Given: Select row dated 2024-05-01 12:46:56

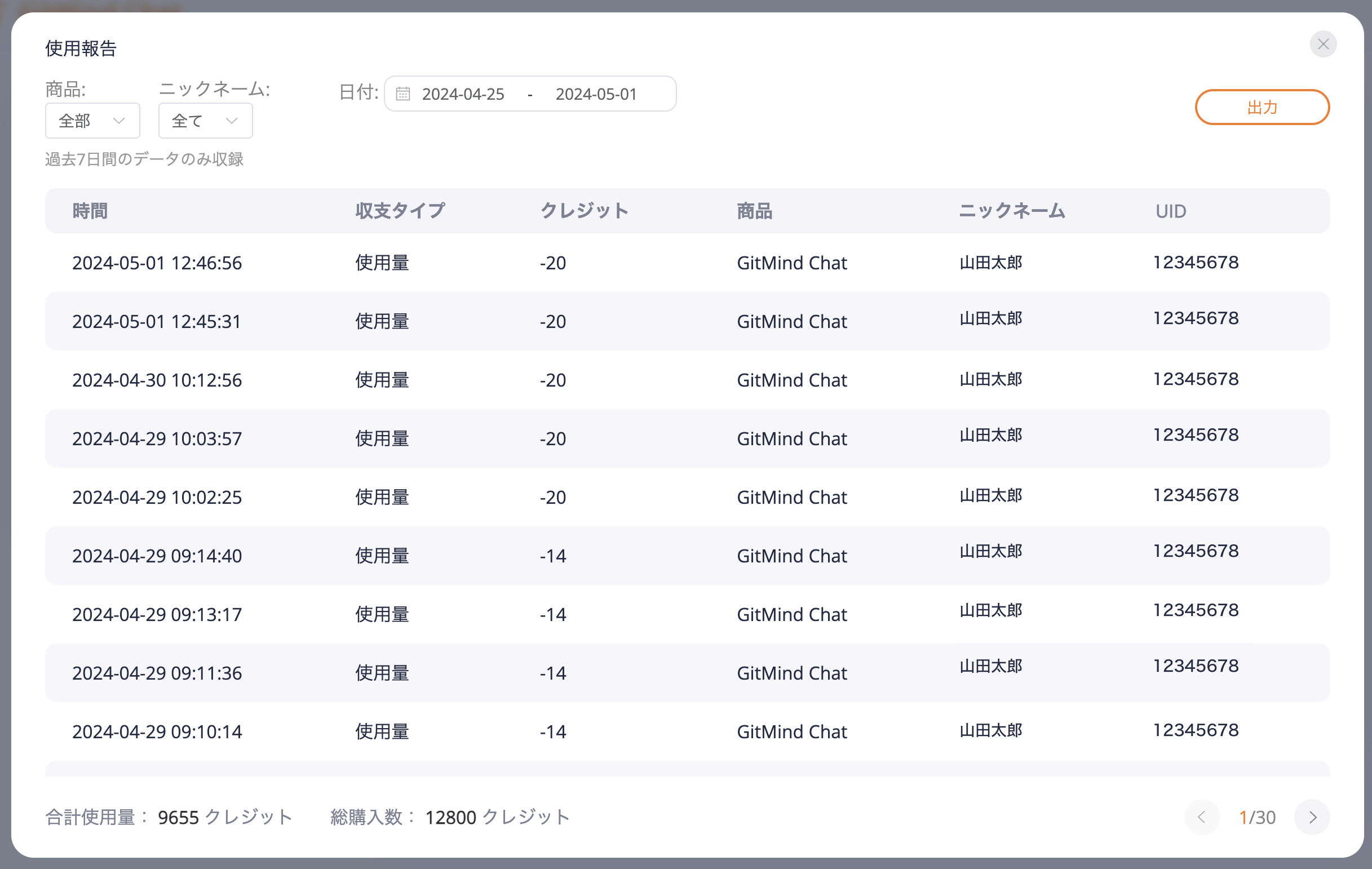Looking at the screenshot, I should pyautogui.click(x=157, y=263).
